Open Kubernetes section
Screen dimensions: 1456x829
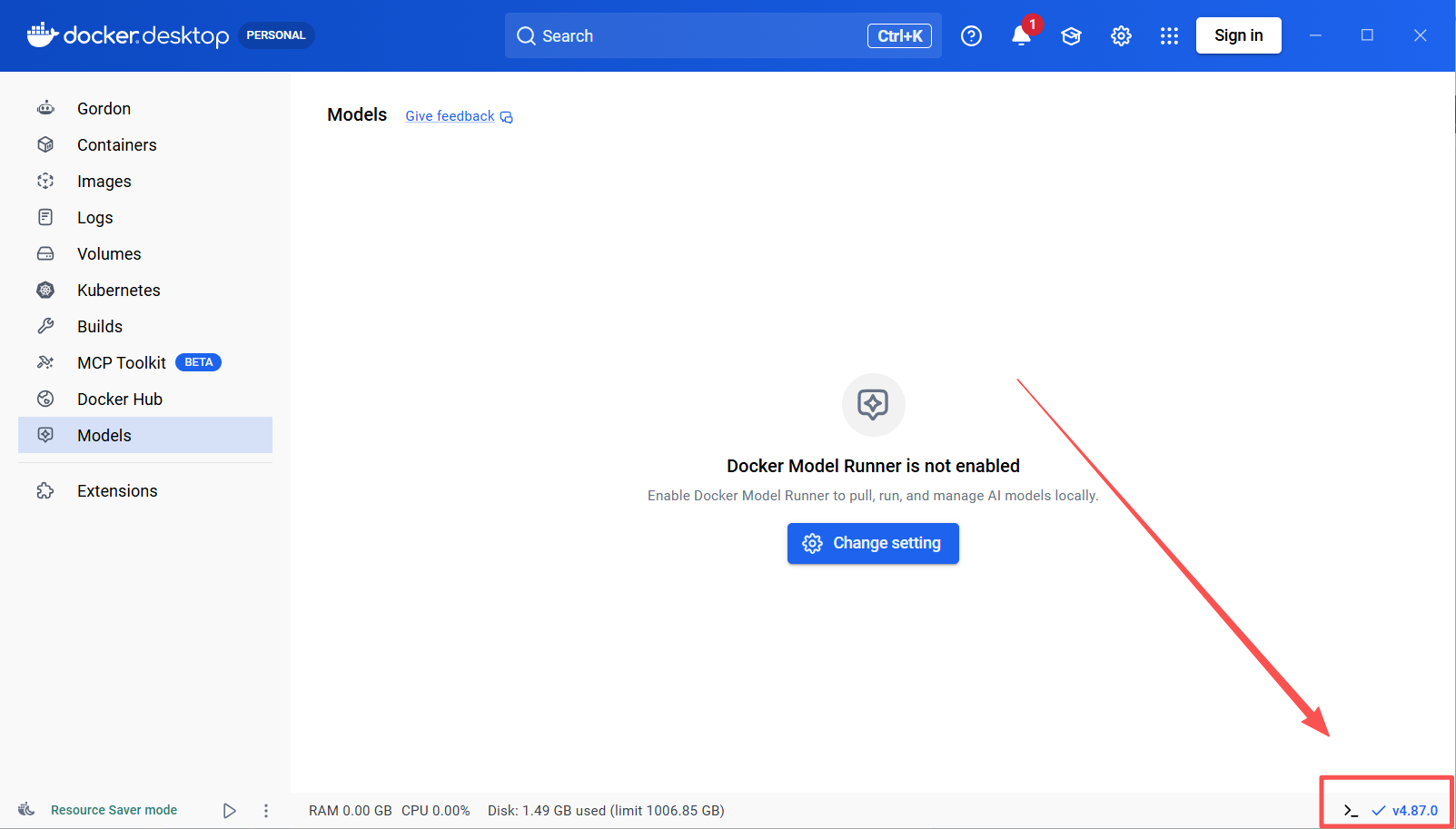(x=145, y=290)
